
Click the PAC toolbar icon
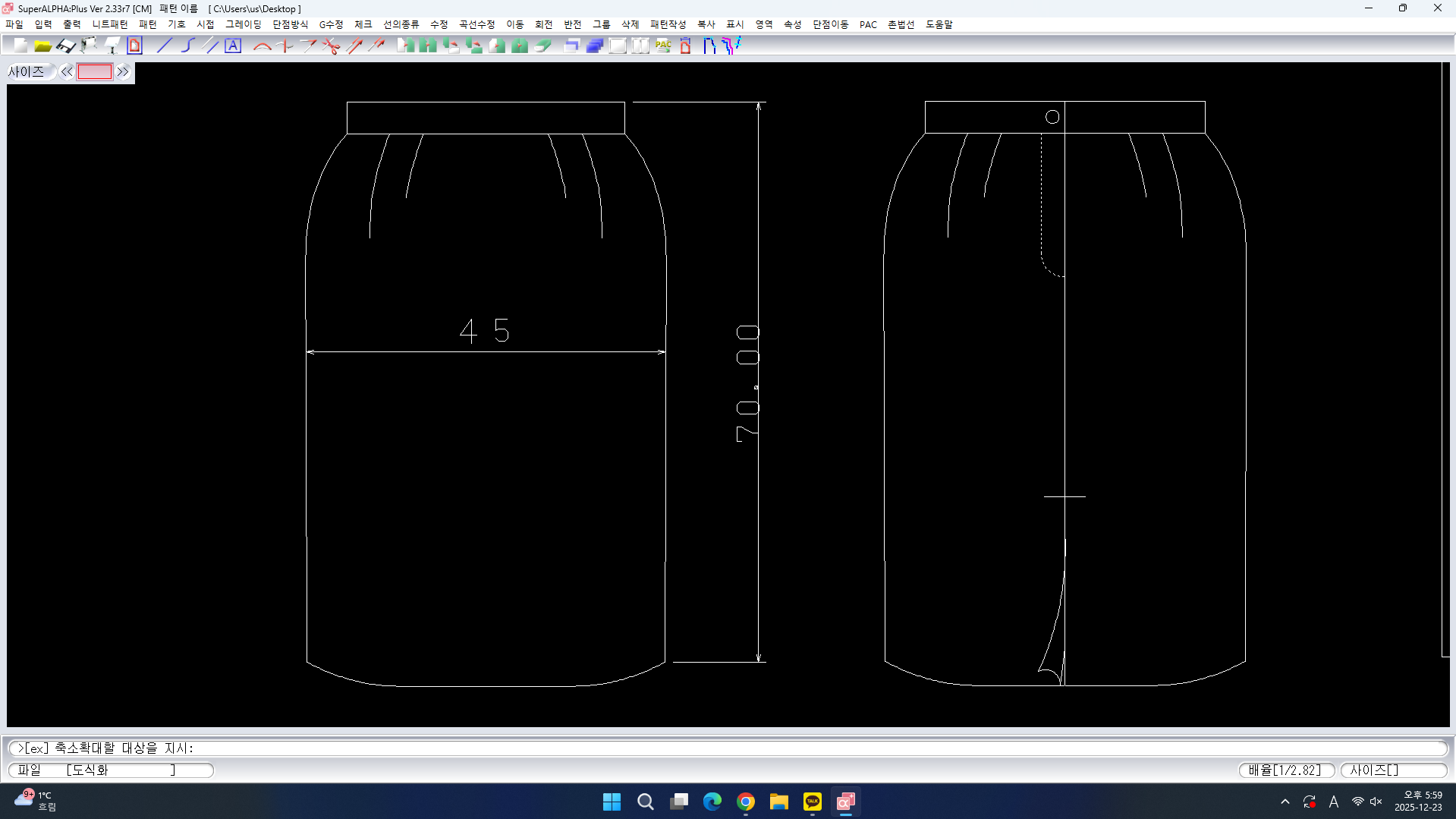pyautogui.click(x=663, y=46)
